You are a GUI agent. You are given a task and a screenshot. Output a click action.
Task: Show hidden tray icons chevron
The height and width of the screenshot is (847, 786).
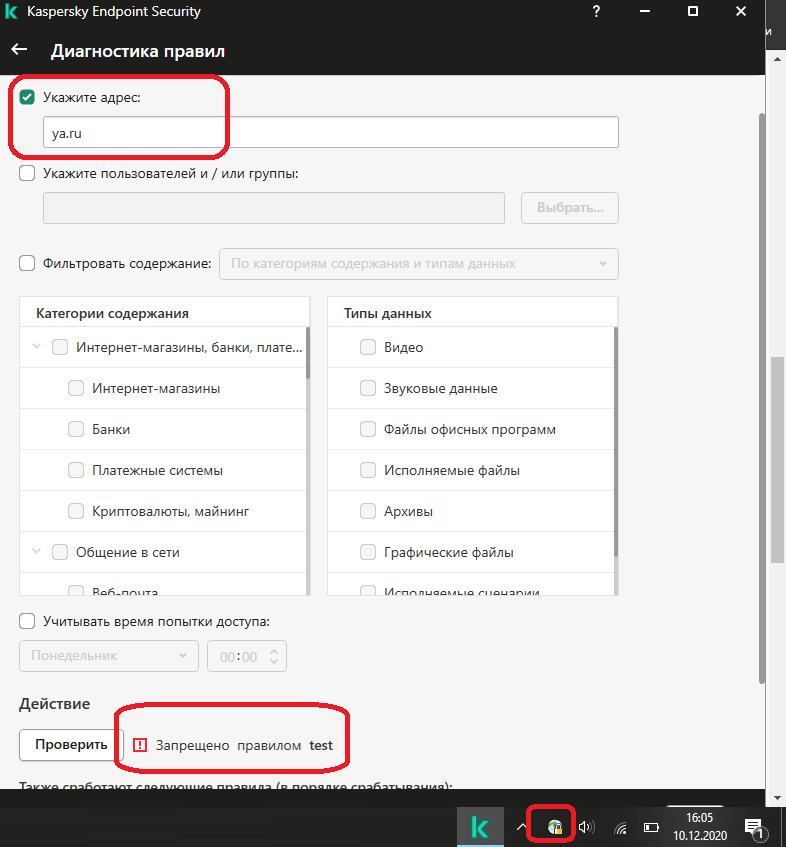click(x=521, y=826)
